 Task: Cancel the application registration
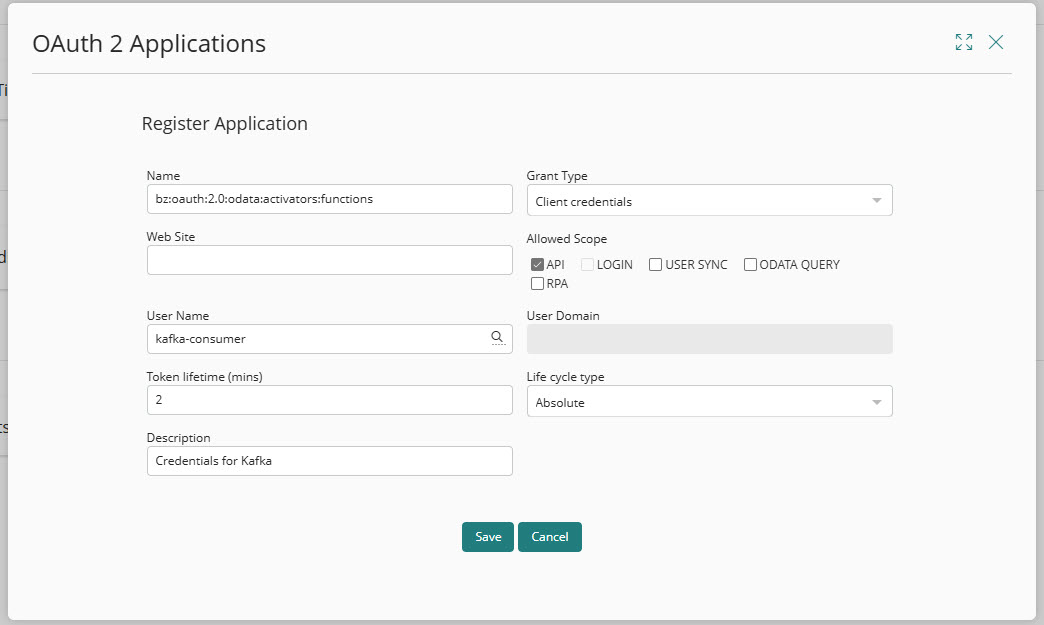pos(549,536)
